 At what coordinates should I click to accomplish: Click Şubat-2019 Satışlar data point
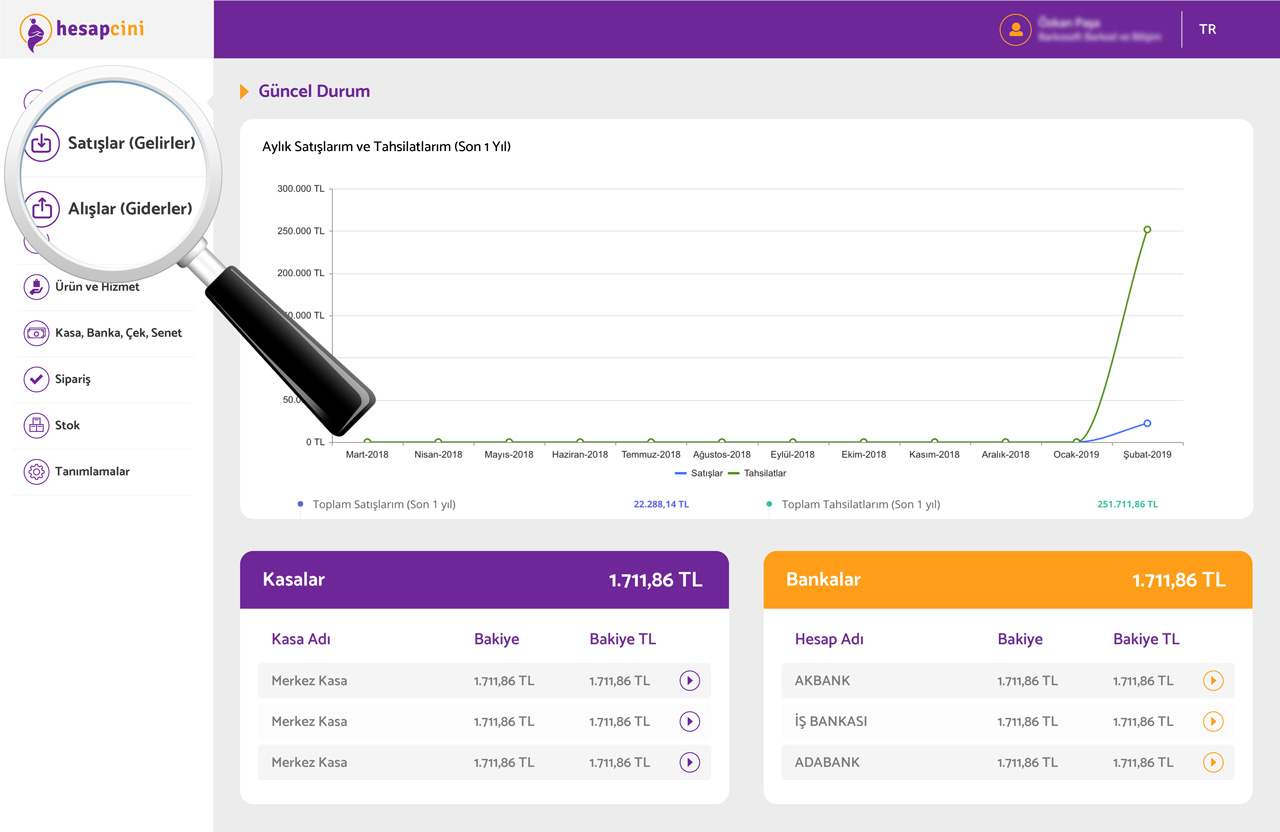pos(1147,423)
